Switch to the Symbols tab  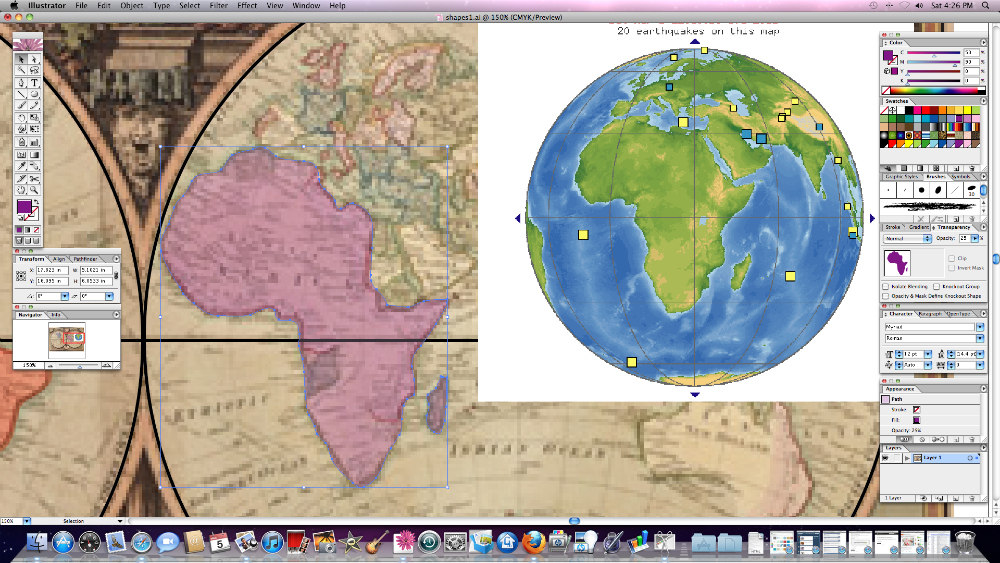[x=960, y=177]
